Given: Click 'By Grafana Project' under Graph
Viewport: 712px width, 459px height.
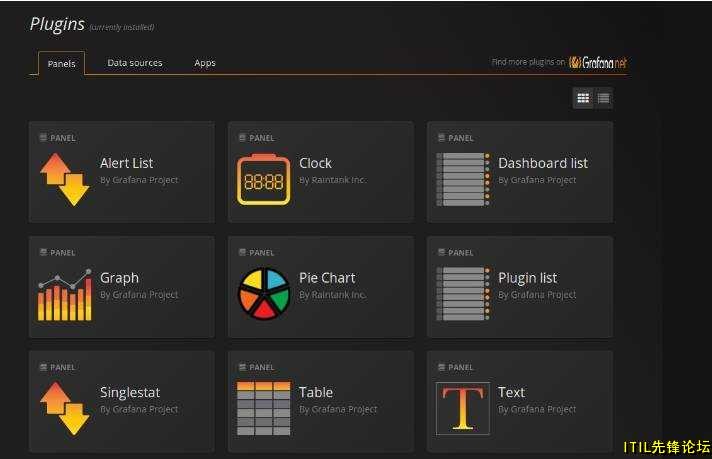Looking at the screenshot, I should click(x=139, y=295).
